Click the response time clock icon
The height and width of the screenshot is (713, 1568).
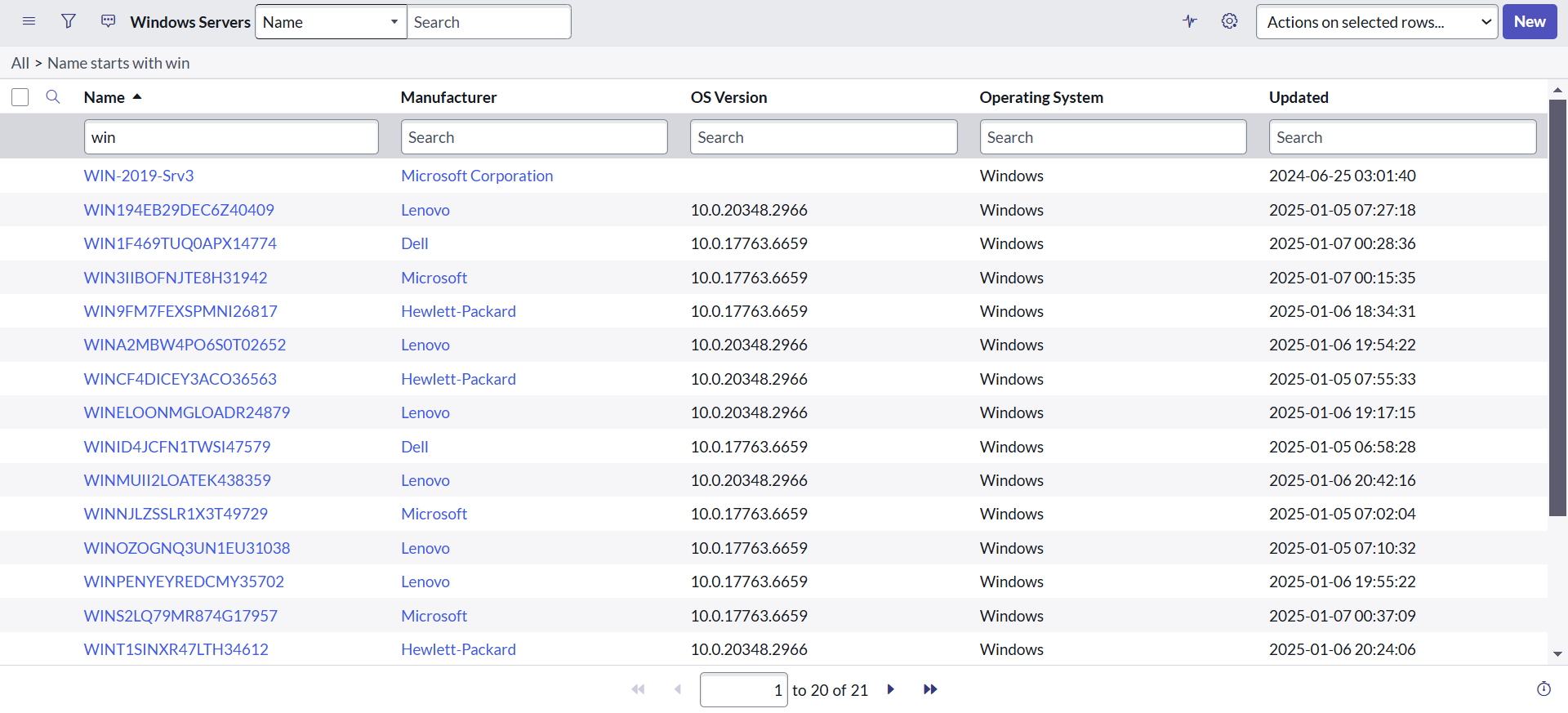click(x=1543, y=689)
